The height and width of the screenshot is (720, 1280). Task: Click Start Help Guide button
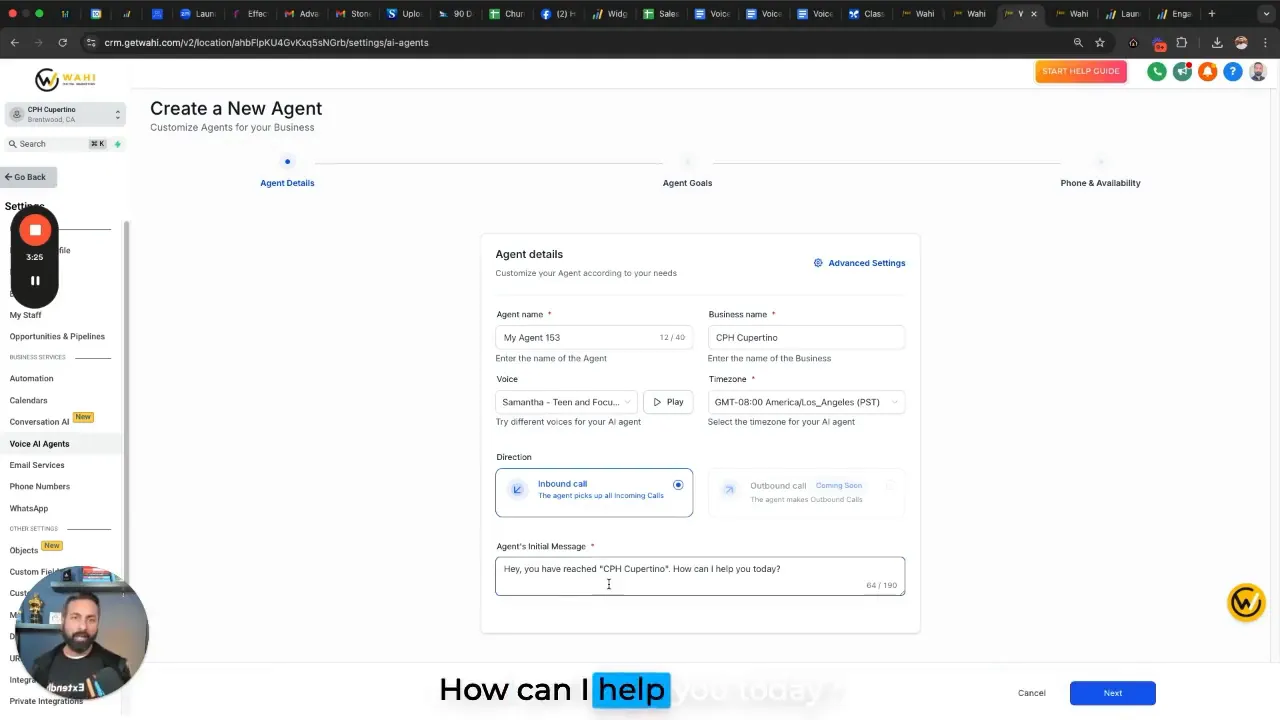point(1081,72)
